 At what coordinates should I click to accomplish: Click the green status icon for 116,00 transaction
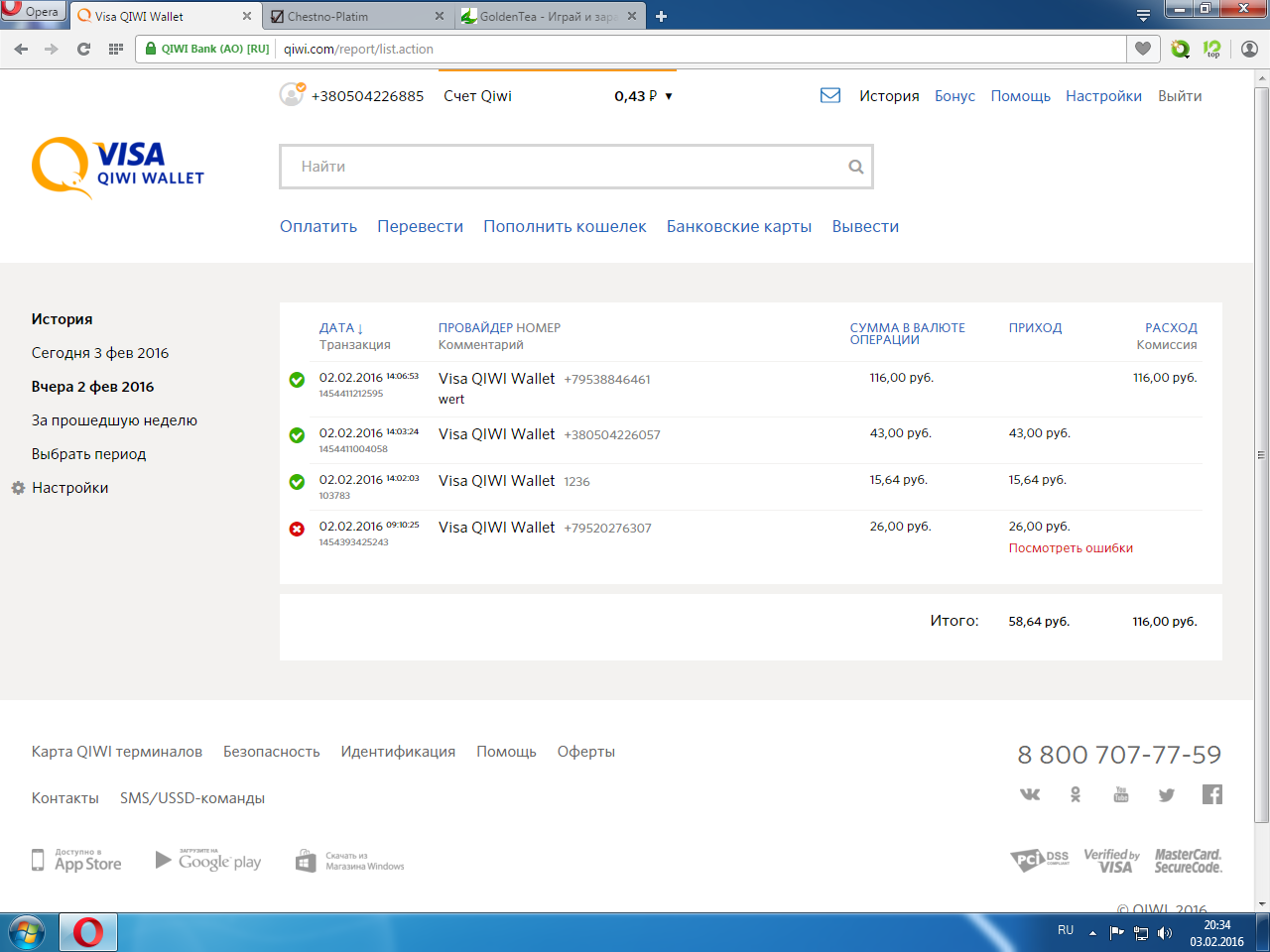297,380
